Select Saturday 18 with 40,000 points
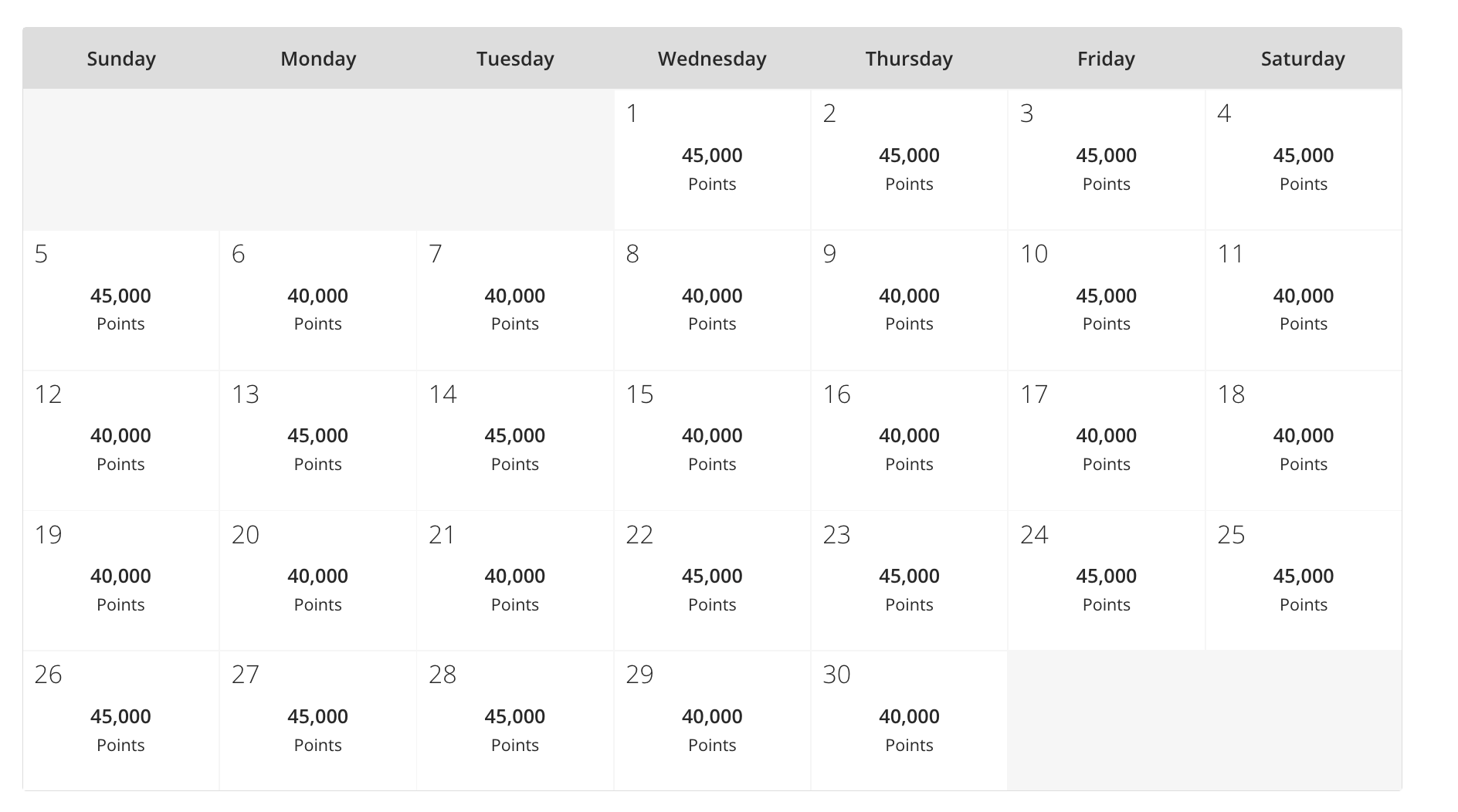 [x=1303, y=441]
